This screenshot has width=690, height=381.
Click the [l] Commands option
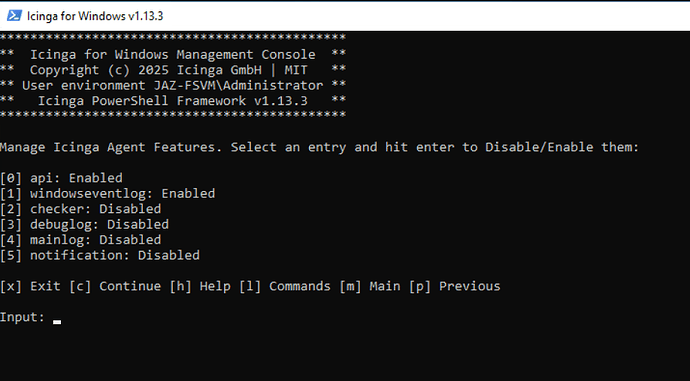(285, 286)
